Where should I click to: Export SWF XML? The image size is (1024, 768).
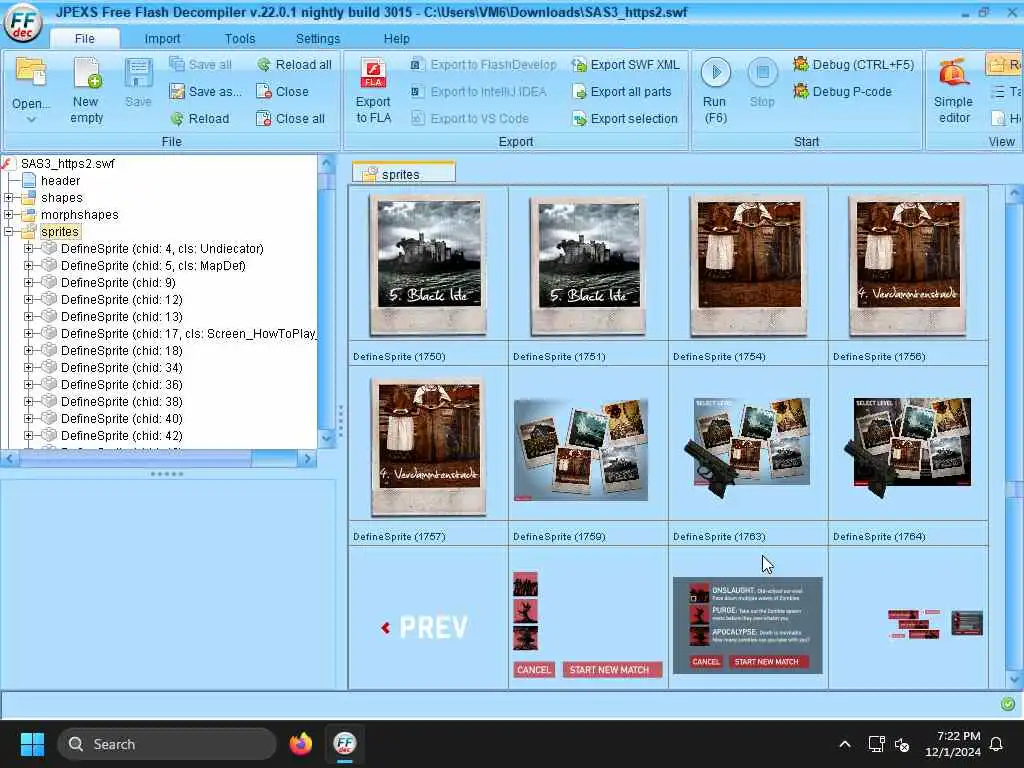[x=626, y=65]
